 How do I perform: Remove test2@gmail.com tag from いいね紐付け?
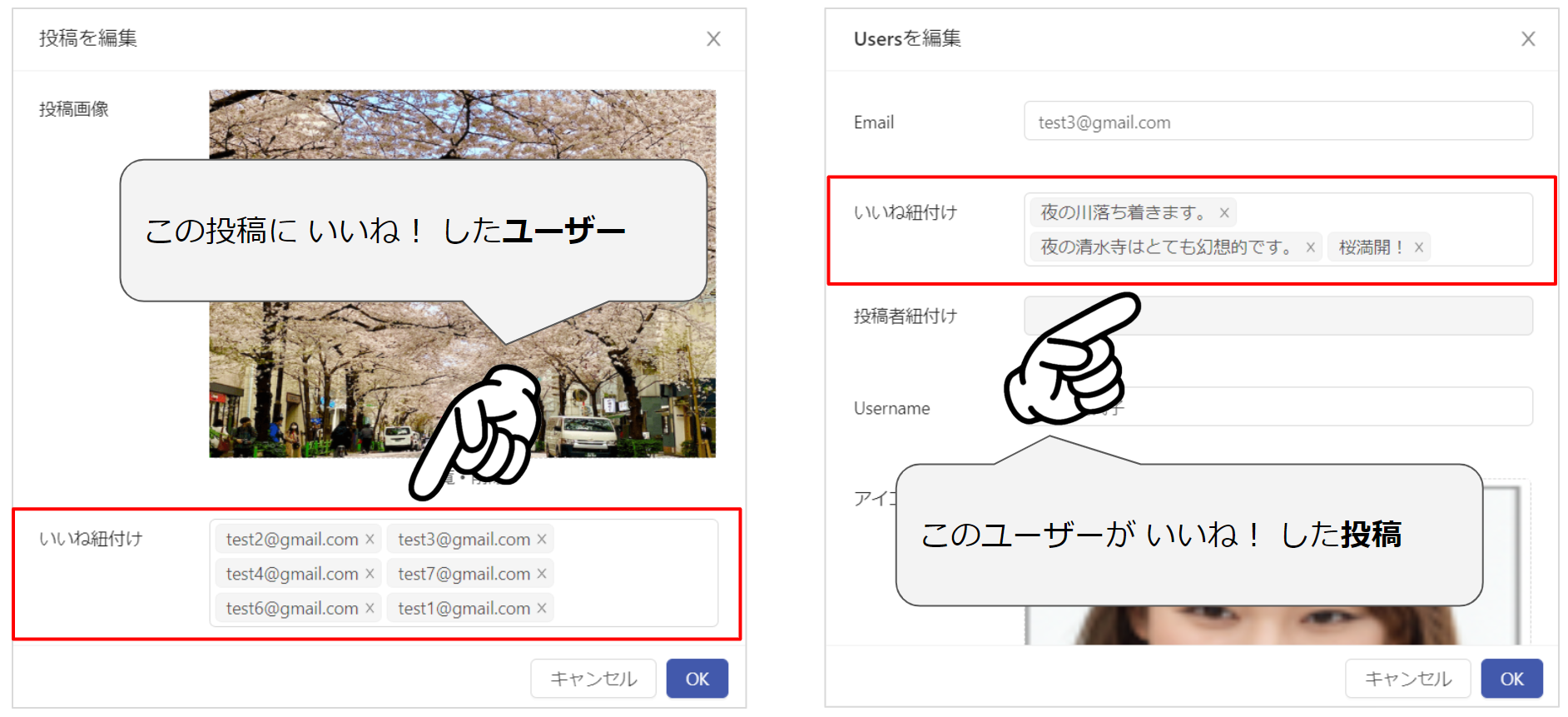coord(370,540)
